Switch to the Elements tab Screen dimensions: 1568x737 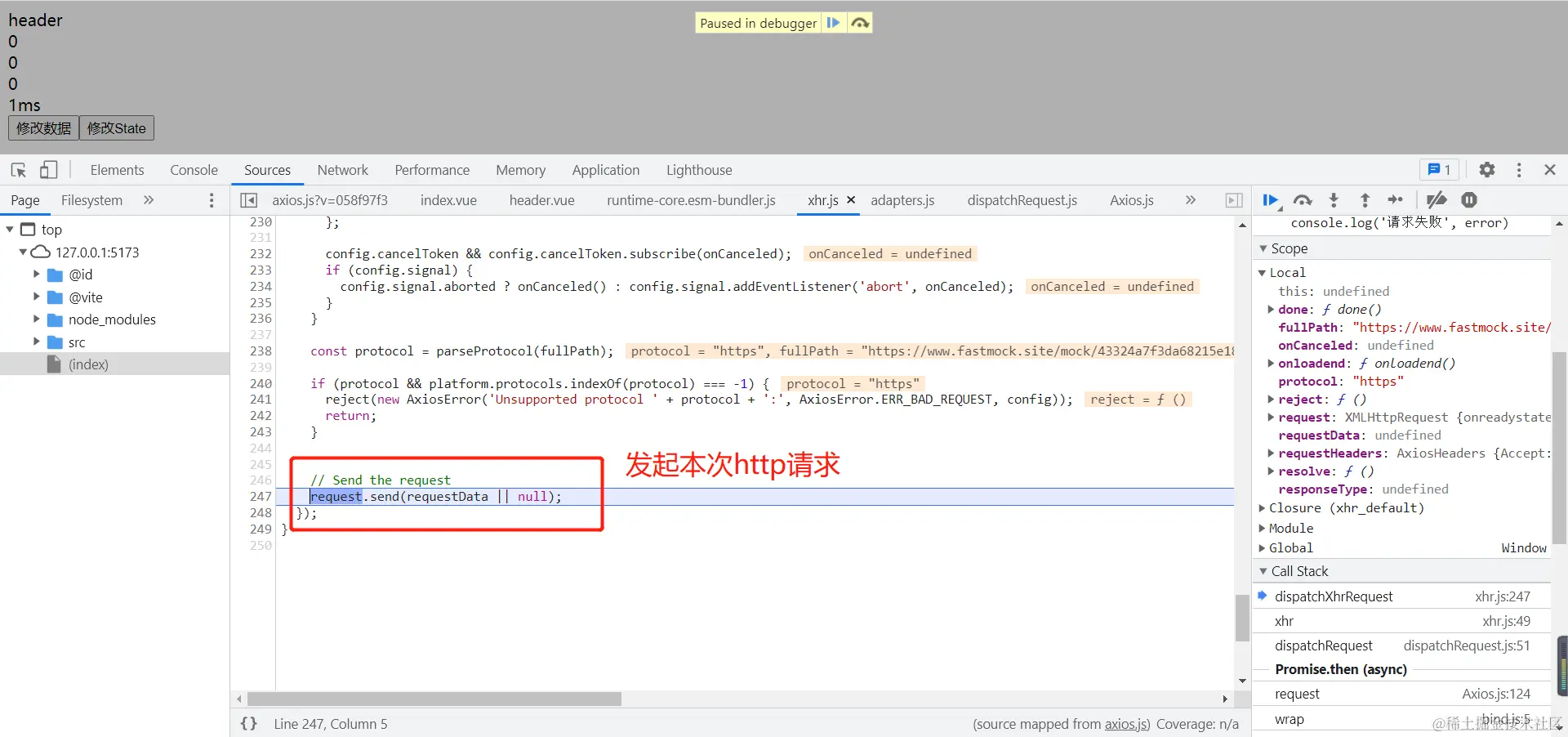click(x=117, y=170)
